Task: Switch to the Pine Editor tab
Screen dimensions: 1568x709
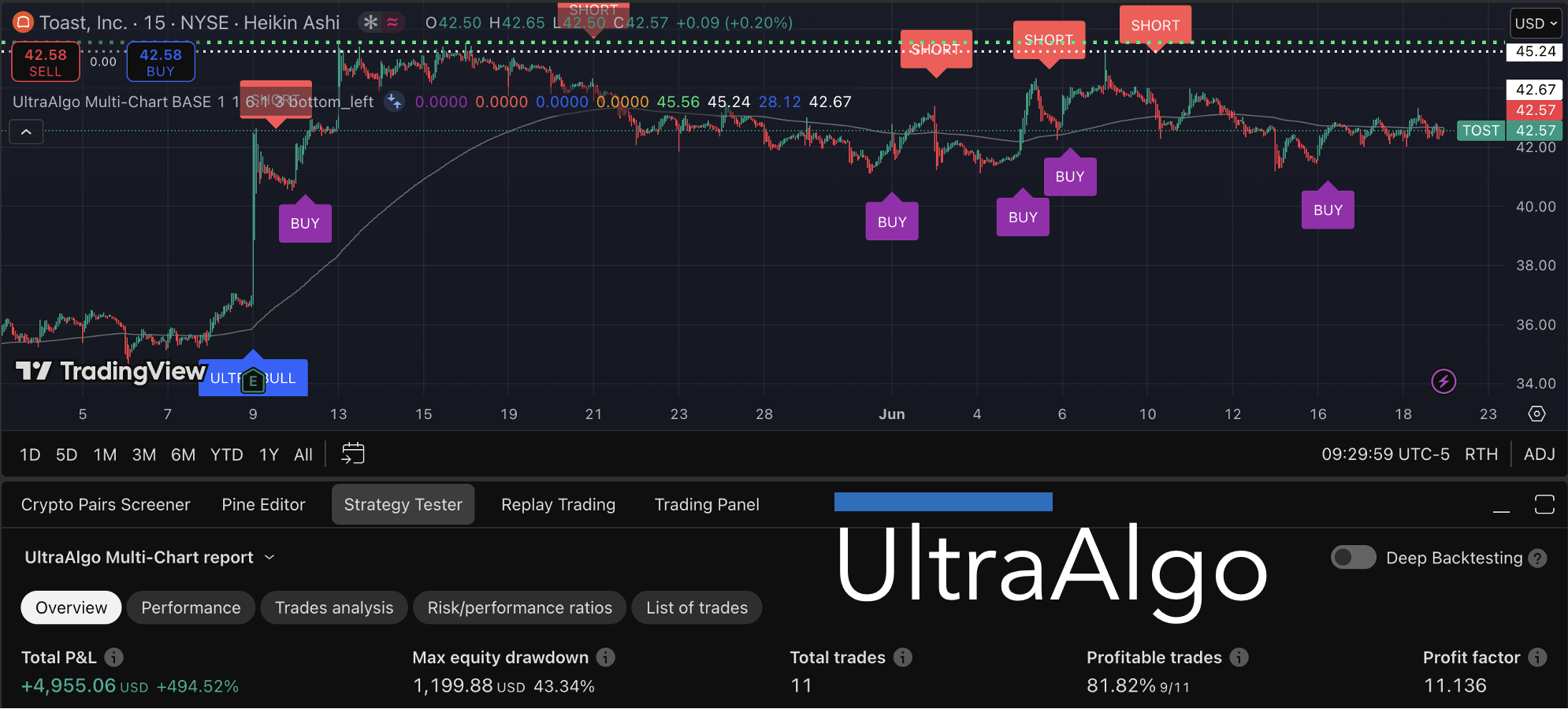Action: tap(263, 505)
